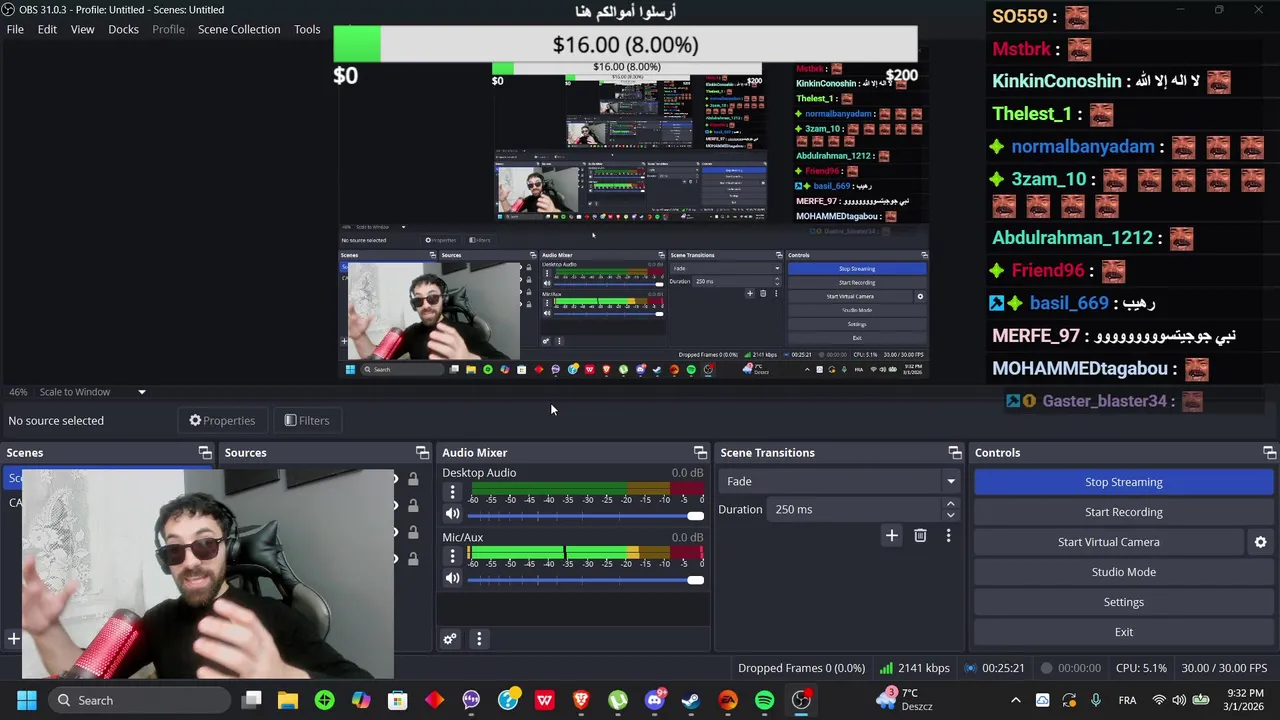This screenshot has width=1280, height=720.
Task: Toggle the bottom source lock
Action: pyautogui.click(x=413, y=559)
